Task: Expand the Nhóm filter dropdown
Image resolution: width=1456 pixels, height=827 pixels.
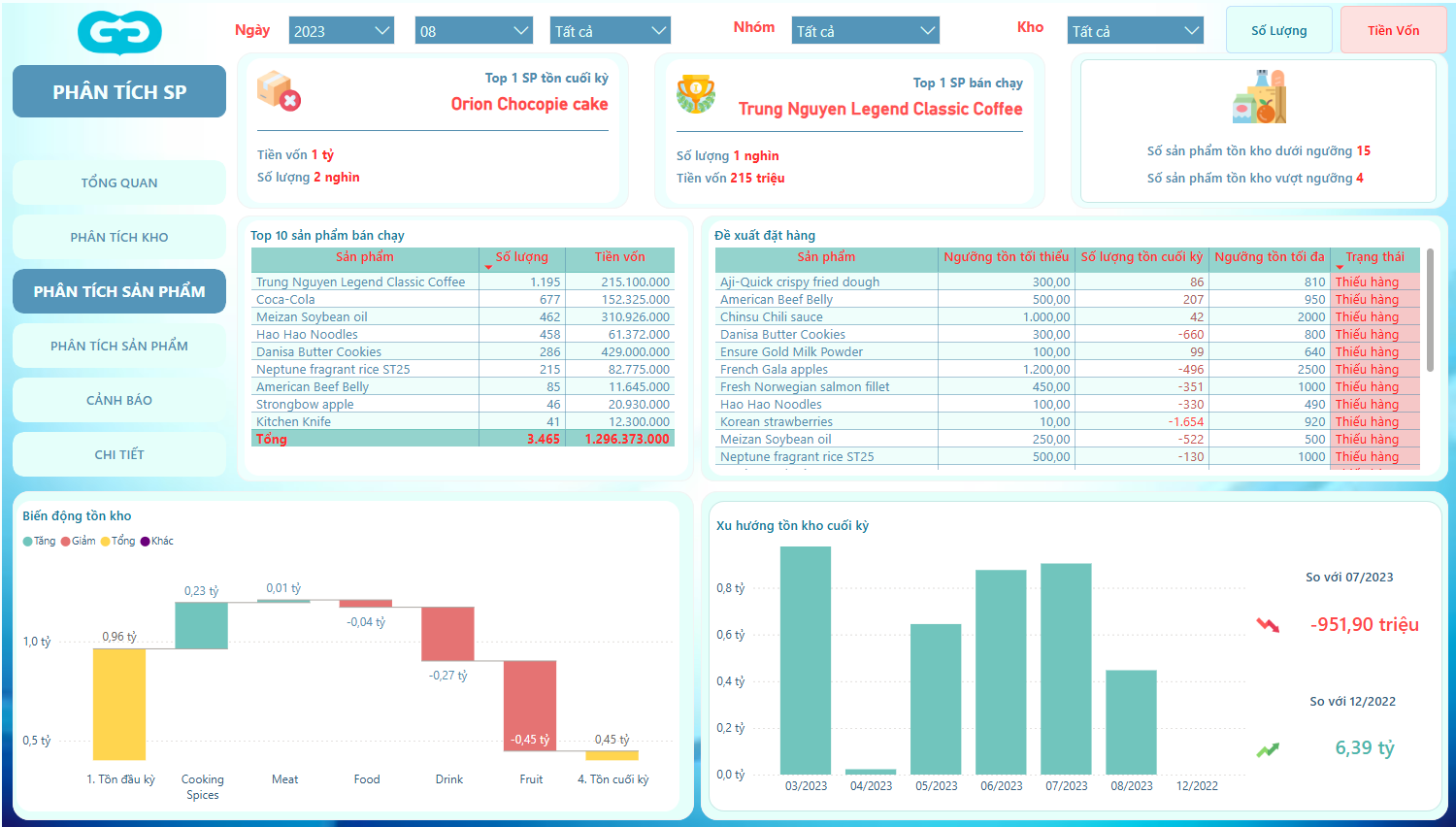Action: (865, 31)
